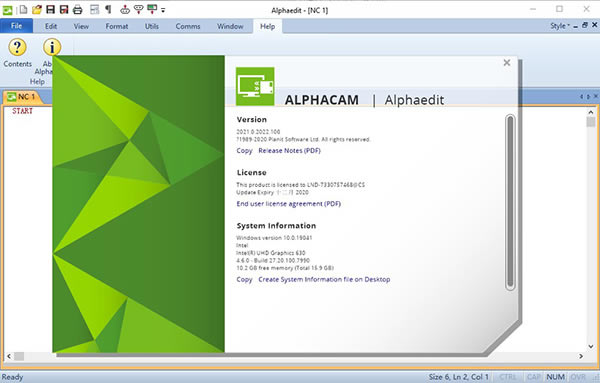Screen dimensions: 600x383
Task: Toggle the paragraph marks (¶) icon
Action: 108,10
